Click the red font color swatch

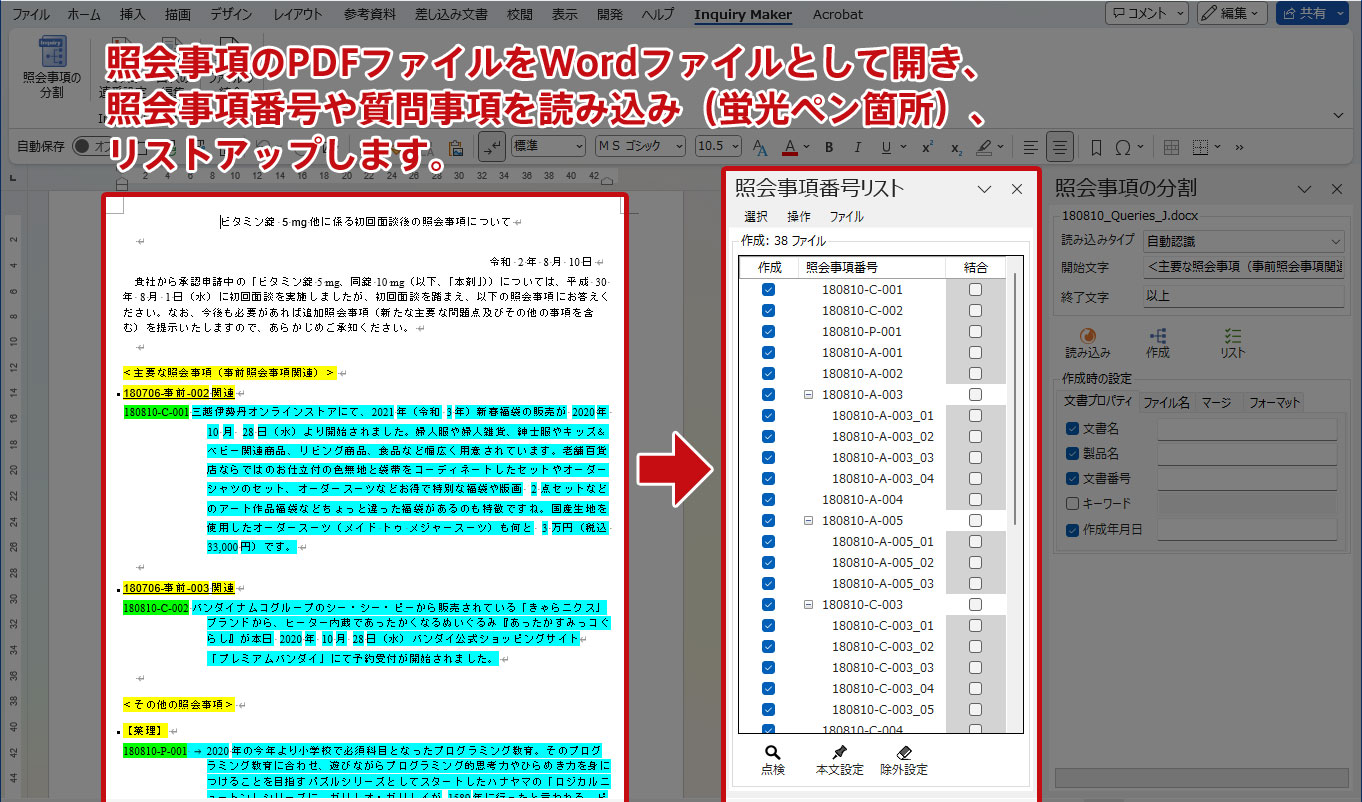pyautogui.click(x=789, y=147)
